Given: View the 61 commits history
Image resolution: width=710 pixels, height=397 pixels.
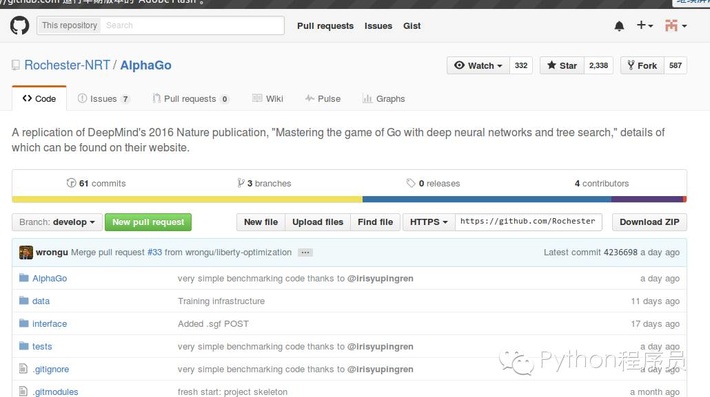Looking at the screenshot, I should pos(96,183).
